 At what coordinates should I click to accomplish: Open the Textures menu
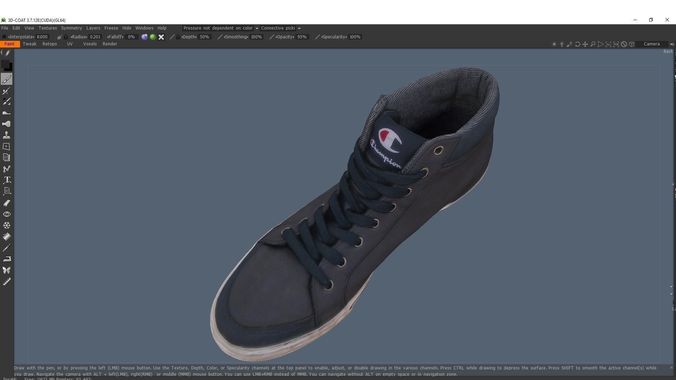tap(48, 28)
